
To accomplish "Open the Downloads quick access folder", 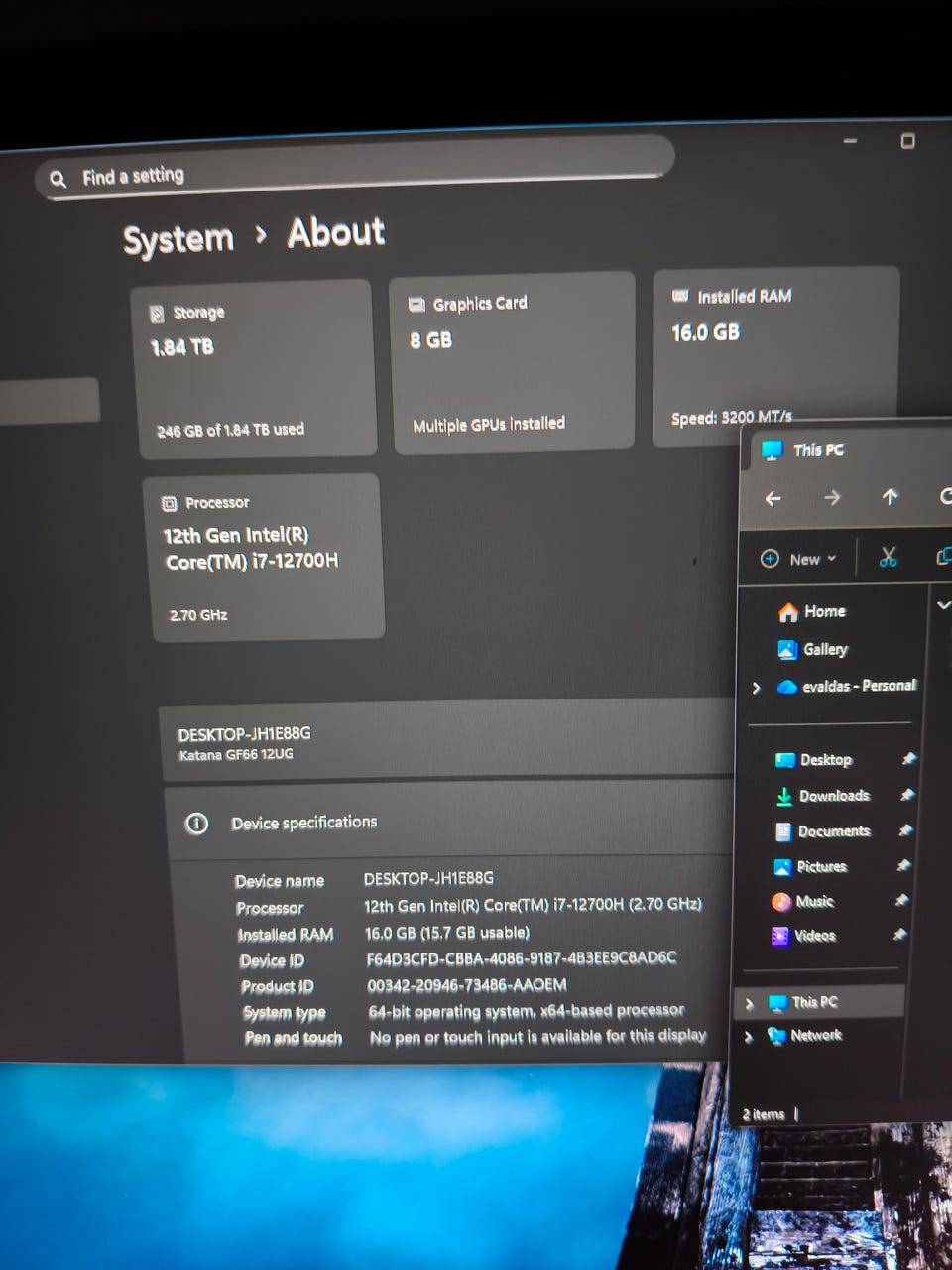I will (822, 796).
